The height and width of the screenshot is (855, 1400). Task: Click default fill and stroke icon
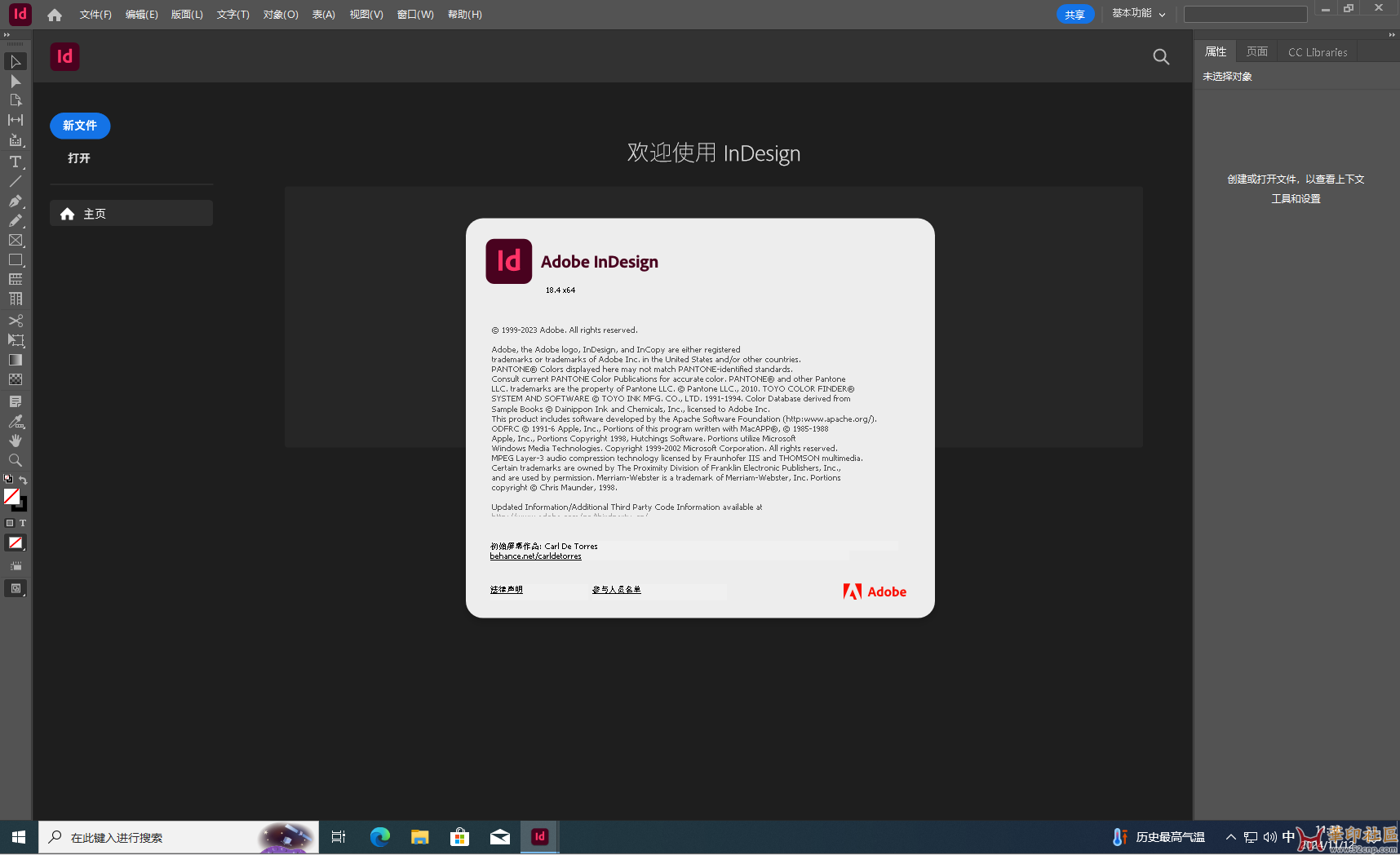(x=8, y=480)
